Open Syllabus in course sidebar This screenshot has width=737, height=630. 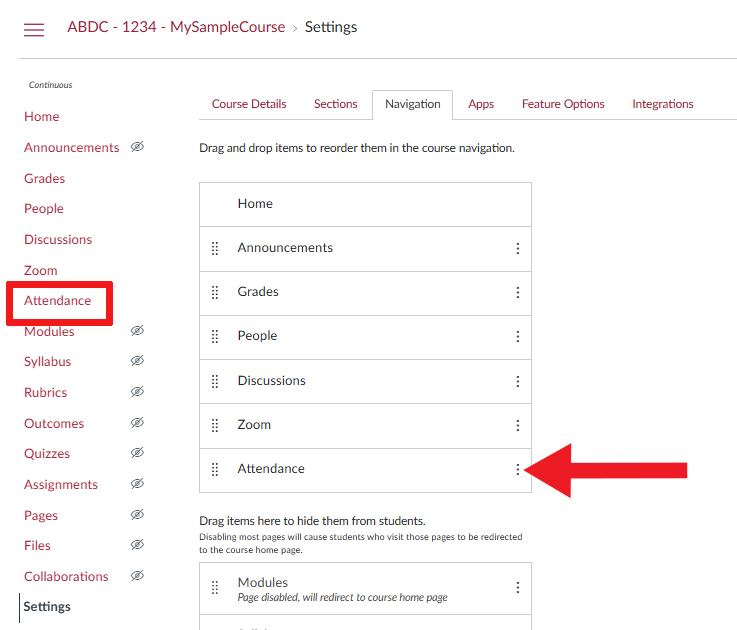point(47,362)
